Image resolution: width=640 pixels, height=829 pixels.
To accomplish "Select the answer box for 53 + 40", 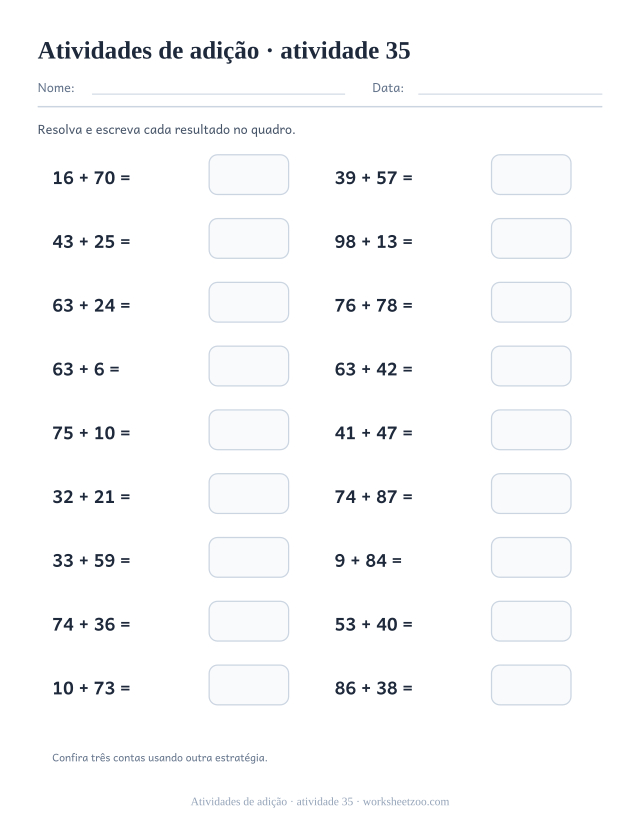I will (531, 621).
